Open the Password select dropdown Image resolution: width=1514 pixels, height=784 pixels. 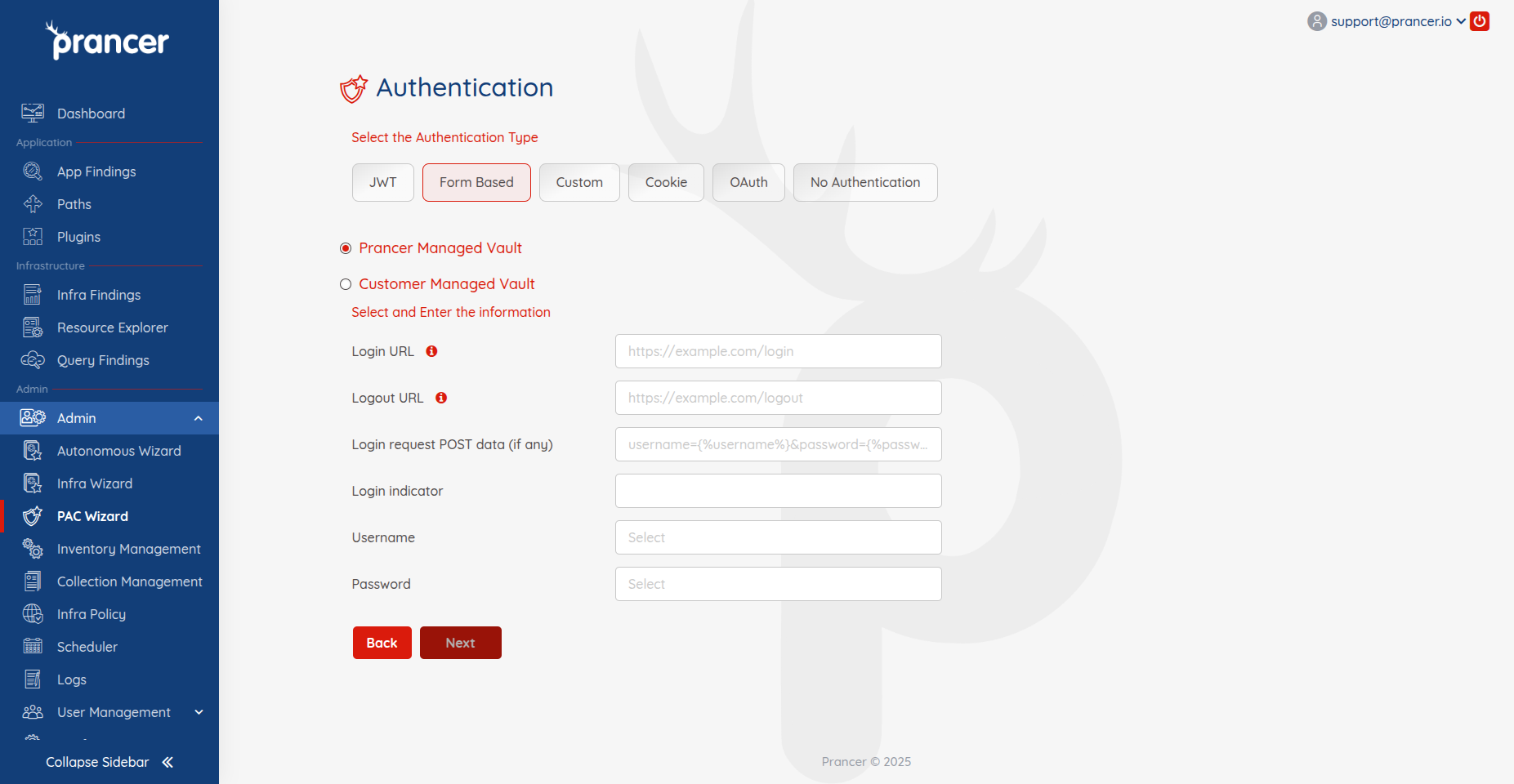[x=779, y=584]
